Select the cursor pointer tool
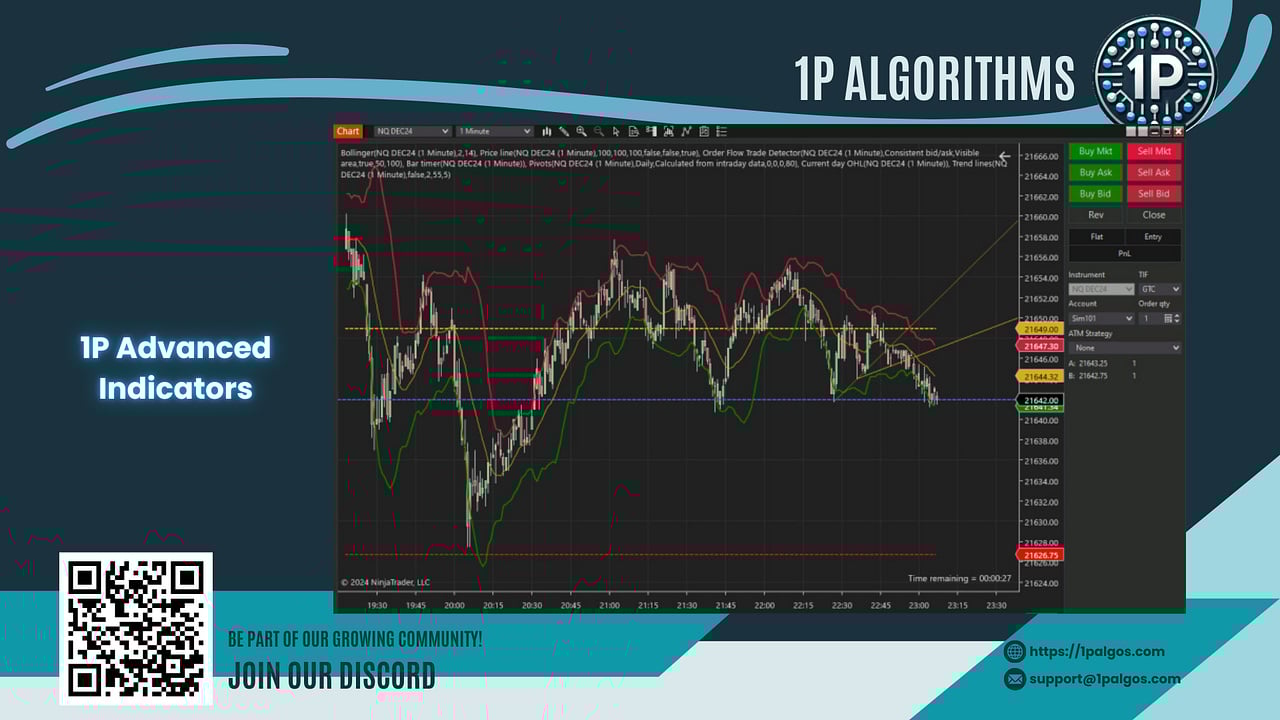The image size is (1280, 720). coord(616,131)
